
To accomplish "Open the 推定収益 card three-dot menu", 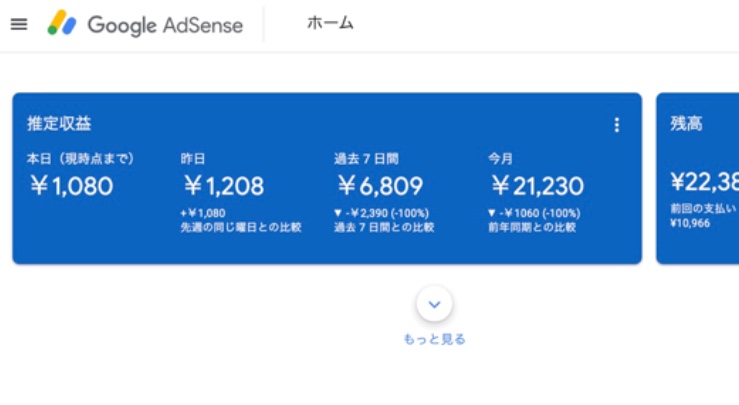I will 616,125.
